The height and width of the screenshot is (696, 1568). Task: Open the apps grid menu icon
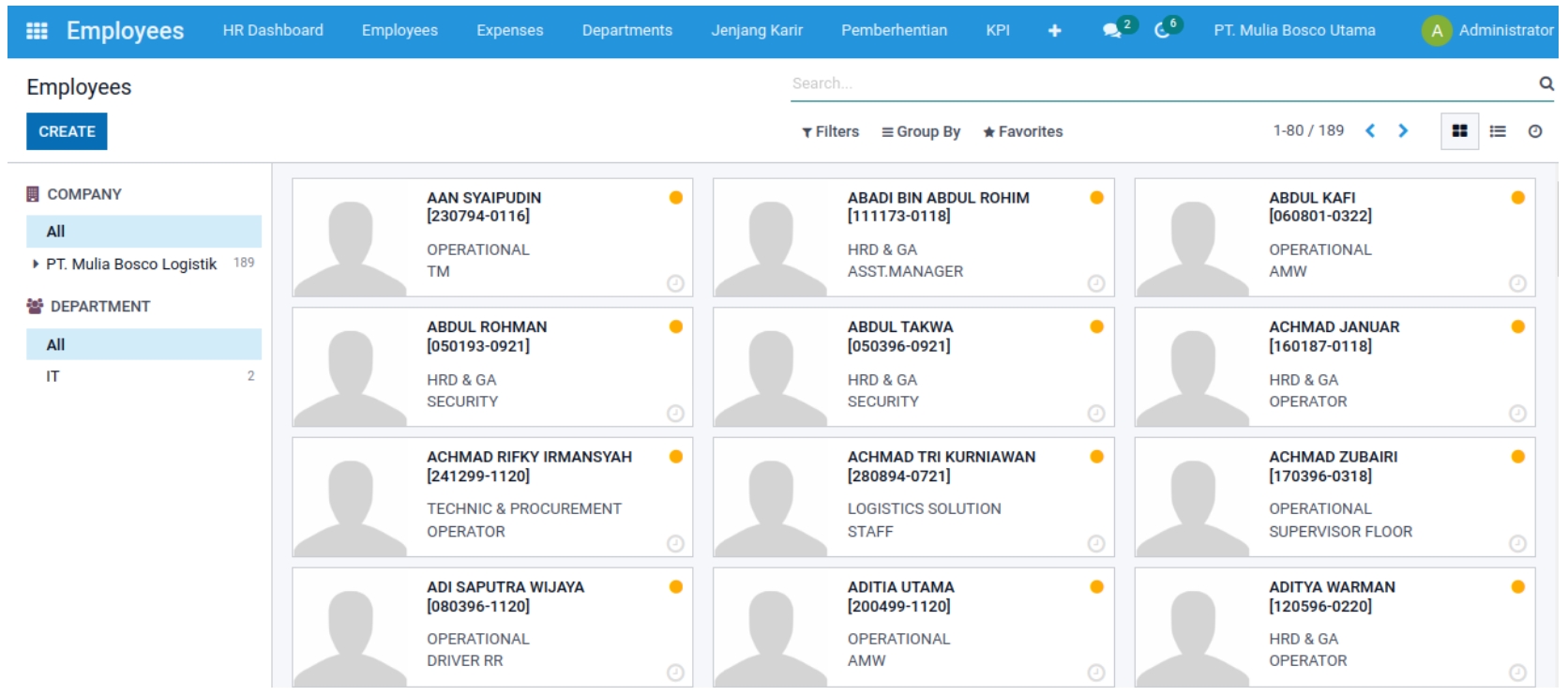pyautogui.click(x=37, y=31)
